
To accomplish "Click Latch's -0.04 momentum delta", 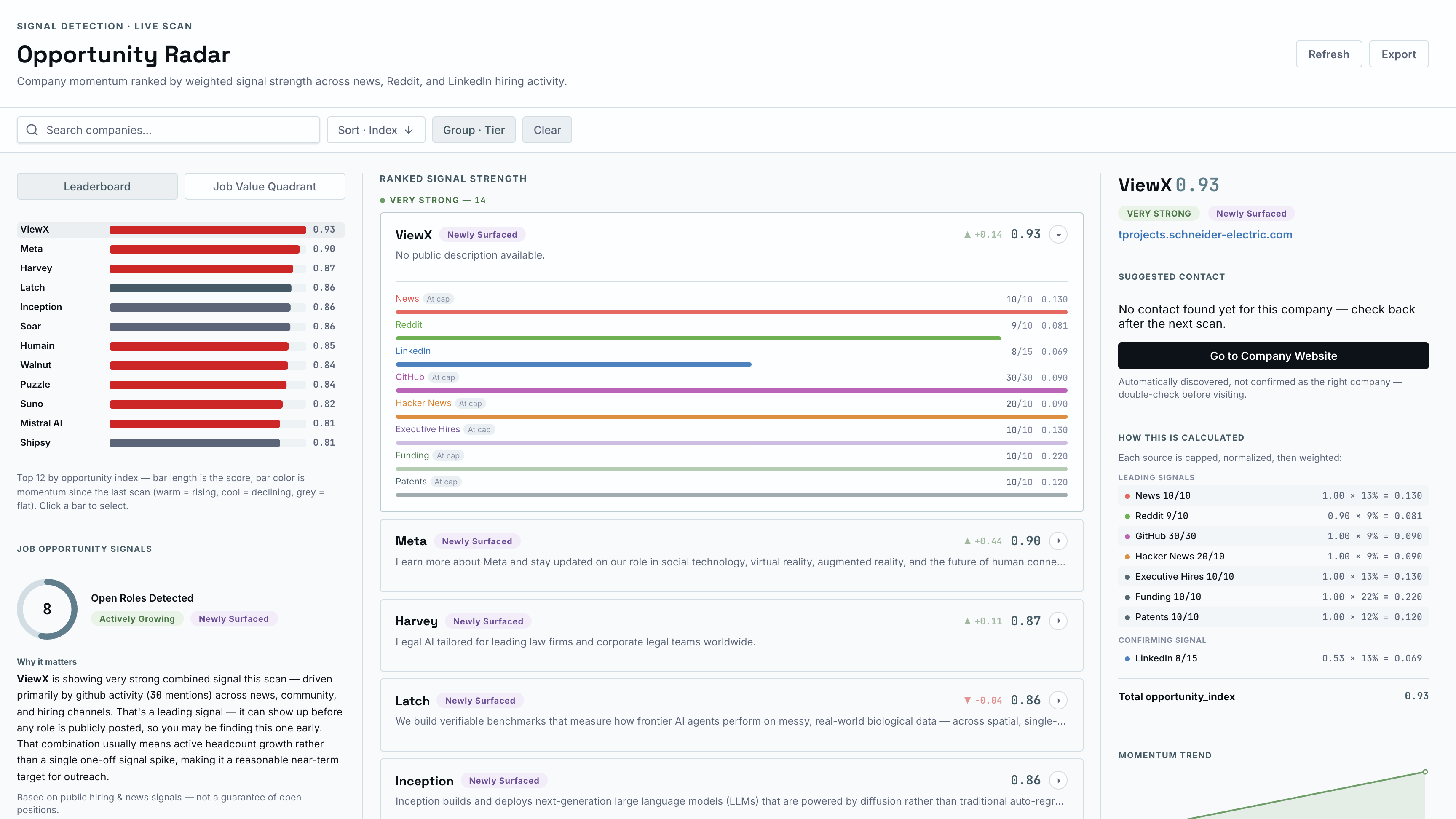I will point(983,701).
